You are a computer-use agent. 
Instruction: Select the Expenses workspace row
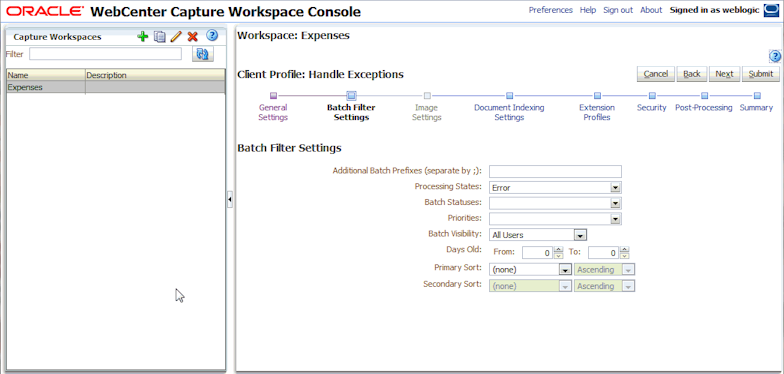pos(116,88)
